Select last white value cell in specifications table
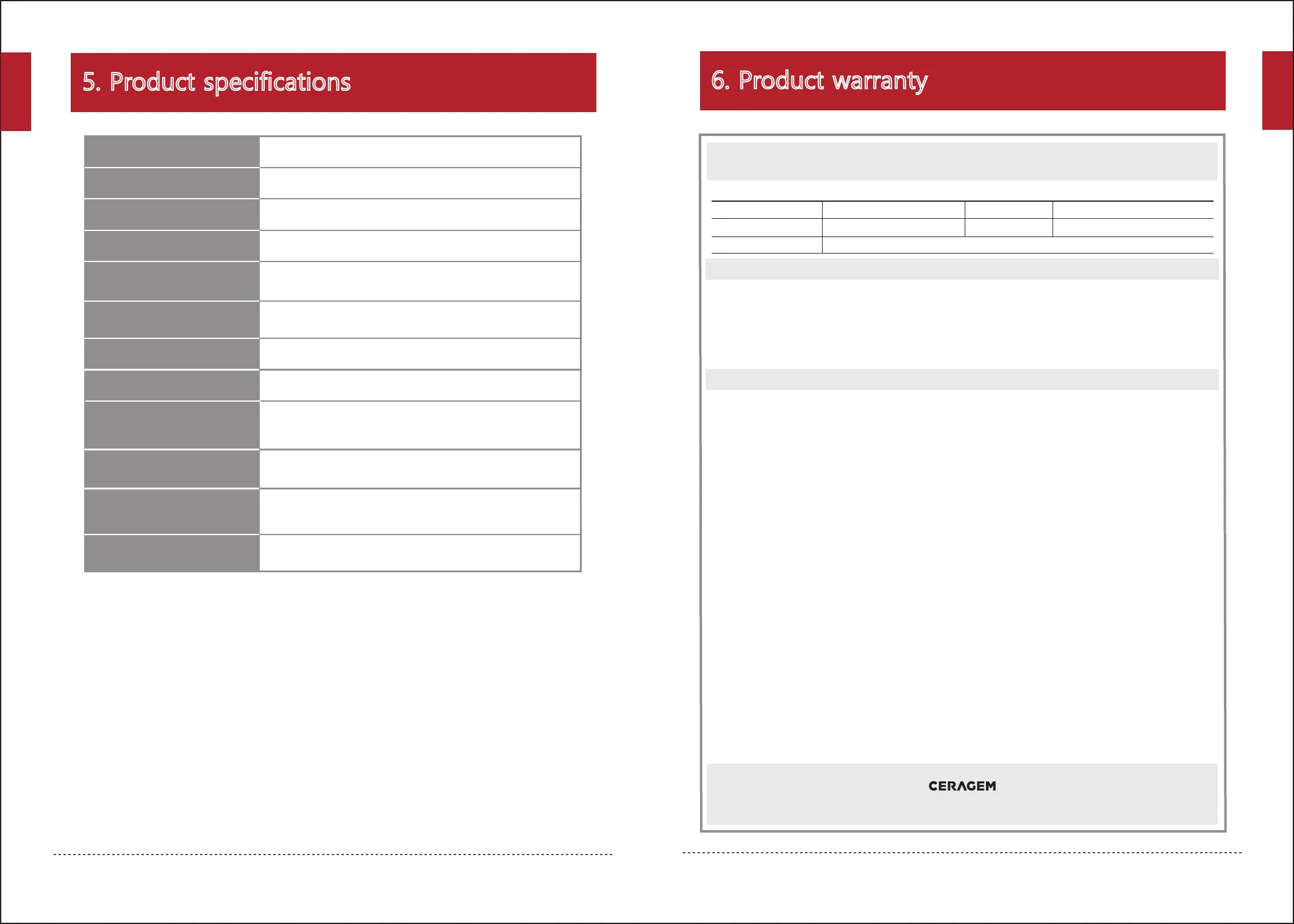 click(420, 553)
